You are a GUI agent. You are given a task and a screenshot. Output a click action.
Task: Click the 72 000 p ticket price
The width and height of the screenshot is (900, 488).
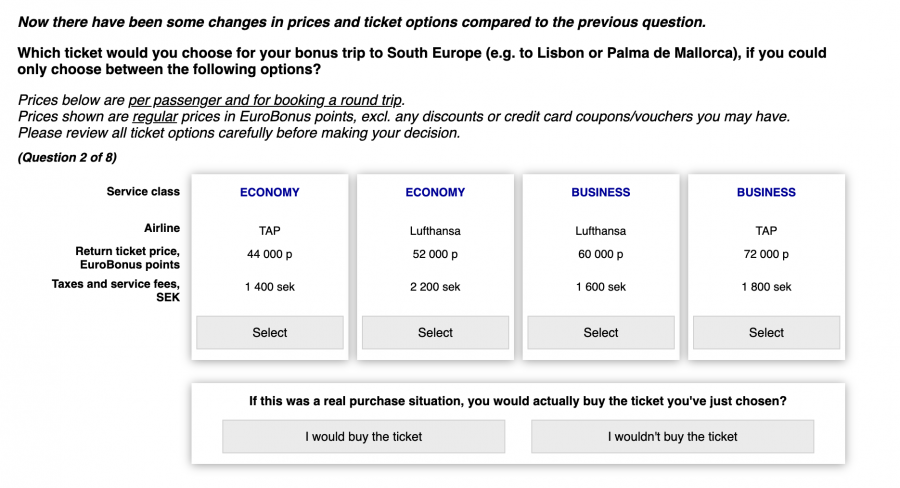(x=766, y=255)
